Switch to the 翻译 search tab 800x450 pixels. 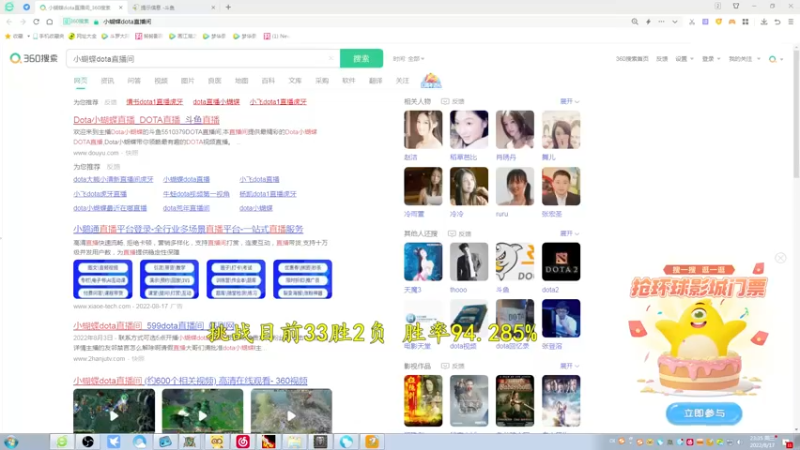[x=376, y=81]
